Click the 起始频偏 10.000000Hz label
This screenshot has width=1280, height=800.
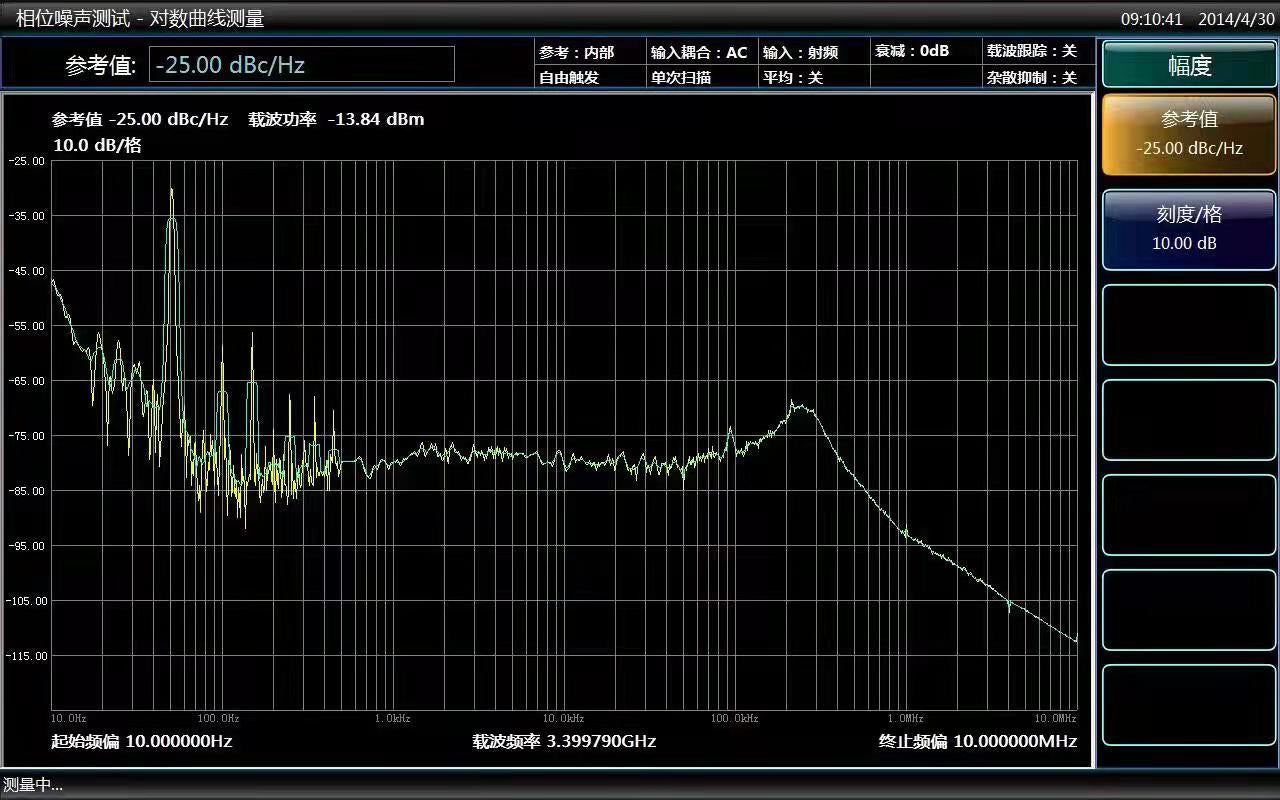(x=142, y=741)
